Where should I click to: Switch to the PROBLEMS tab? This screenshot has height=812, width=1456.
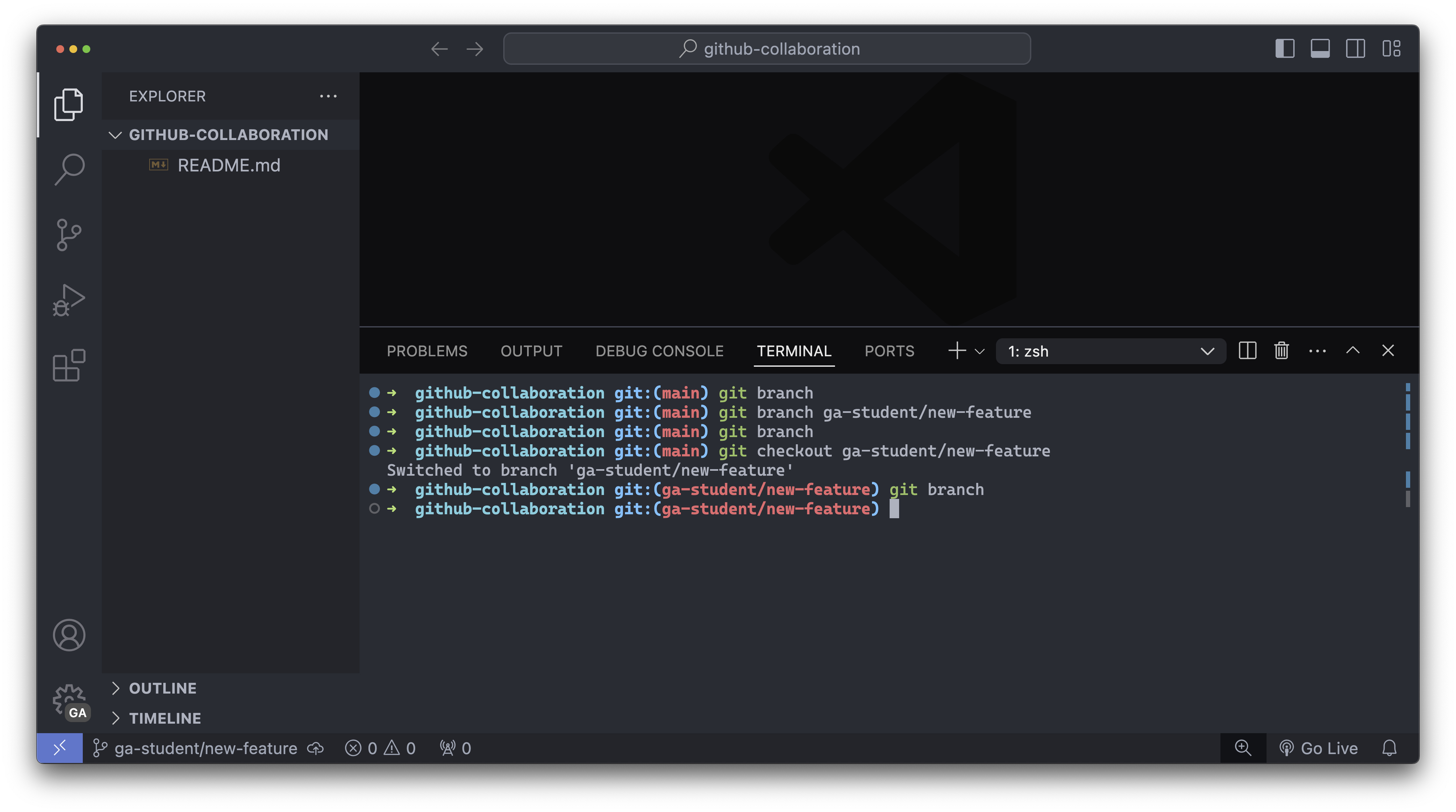[427, 350]
